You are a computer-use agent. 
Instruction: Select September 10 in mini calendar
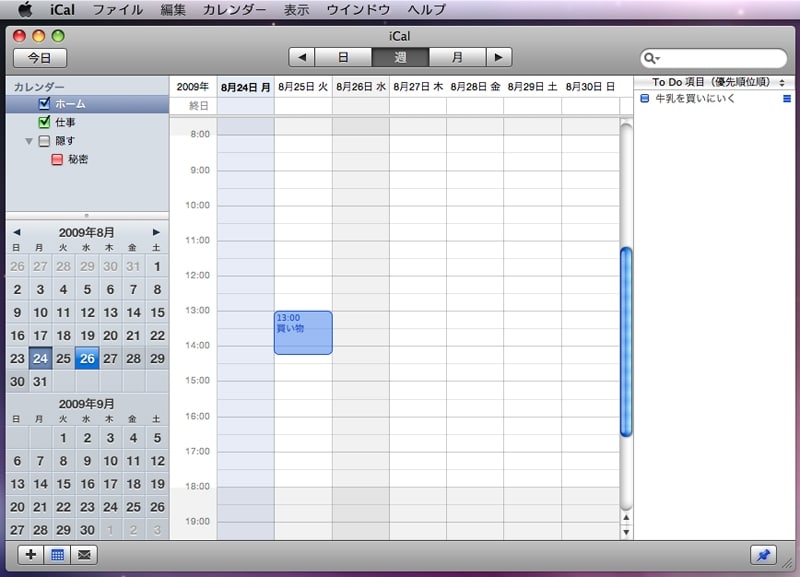(x=110, y=461)
